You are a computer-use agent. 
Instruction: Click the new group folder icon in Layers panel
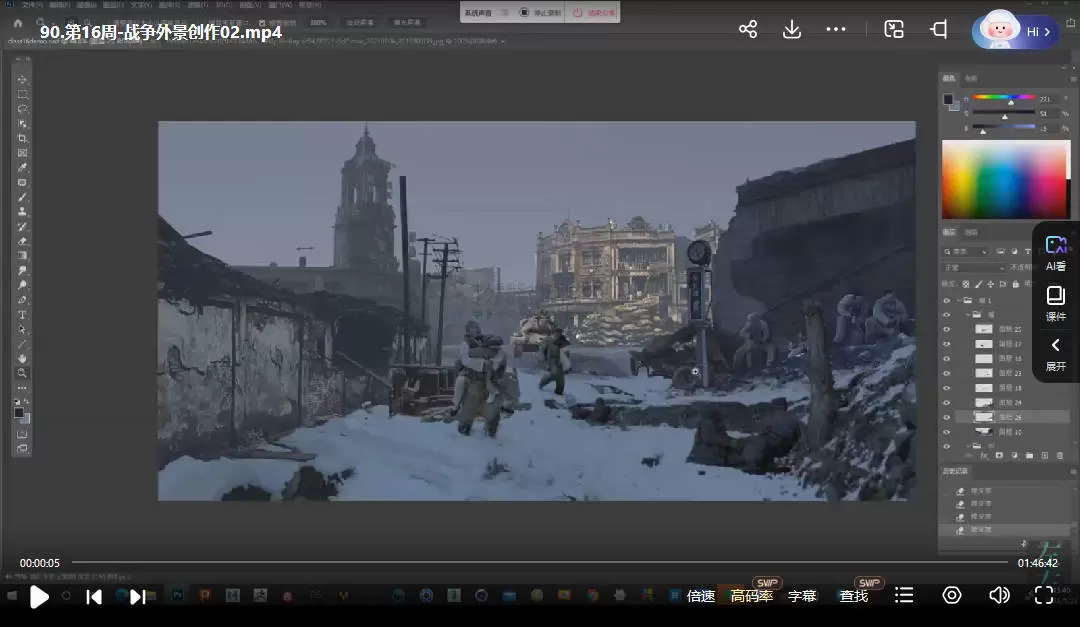(x=1029, y=455)
